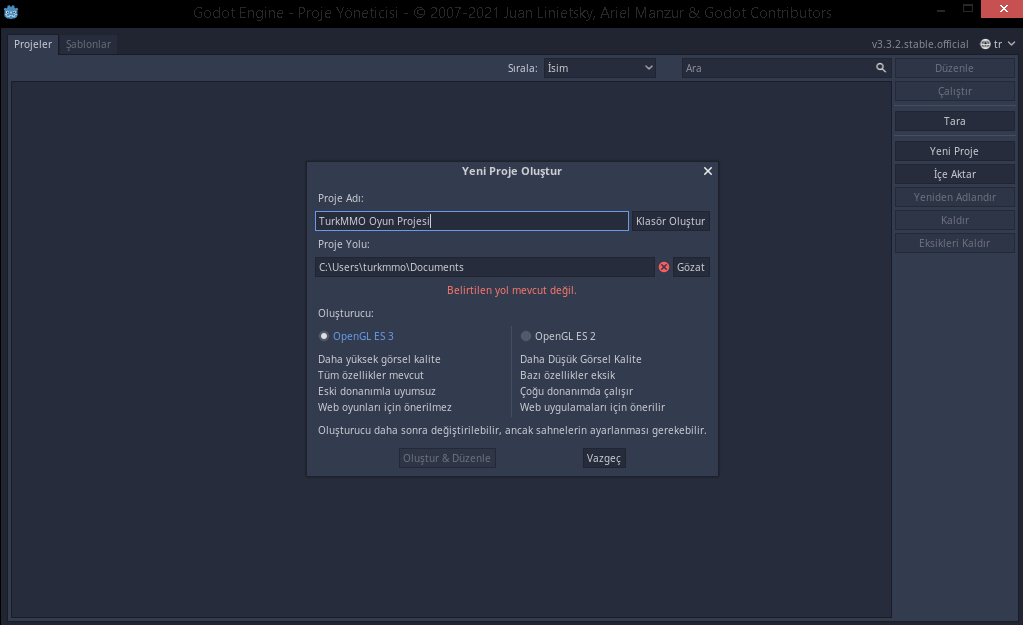The image size is (1023, 625).
Task: Click the 'Eski donanımla uyumsuz' text
Action: pos(376,391)
